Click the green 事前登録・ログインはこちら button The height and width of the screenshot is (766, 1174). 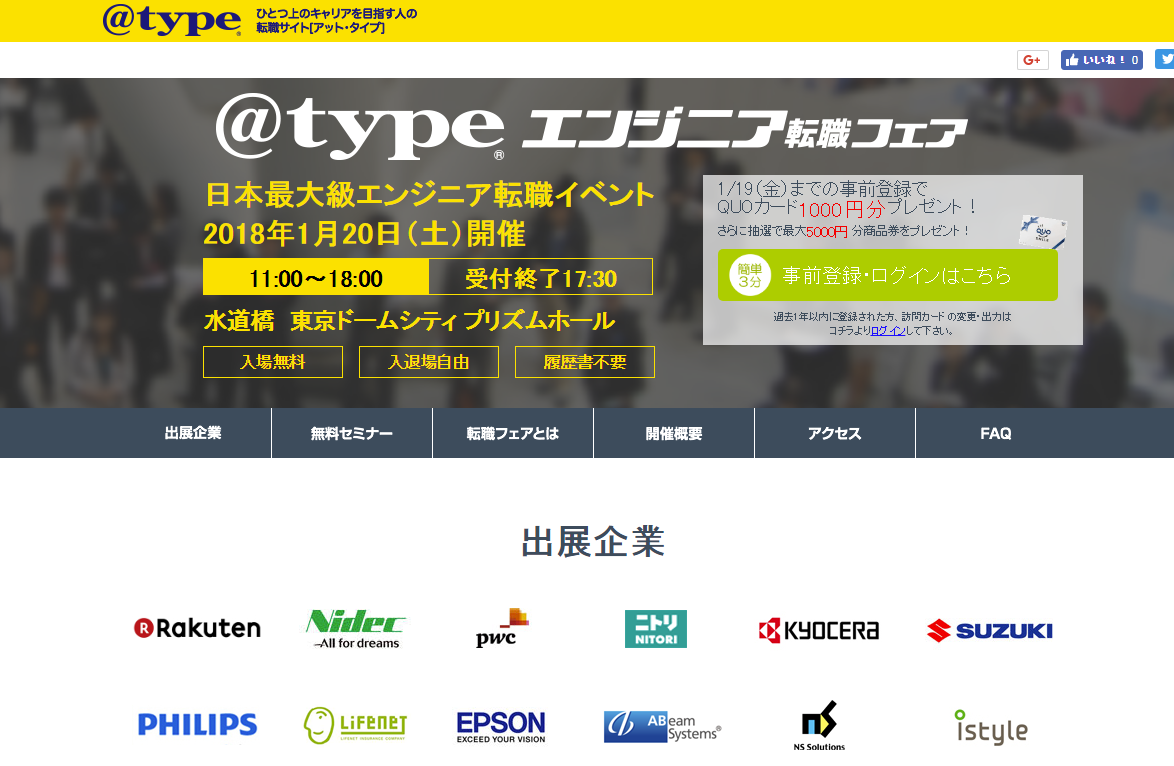click(x=887, y=276)
